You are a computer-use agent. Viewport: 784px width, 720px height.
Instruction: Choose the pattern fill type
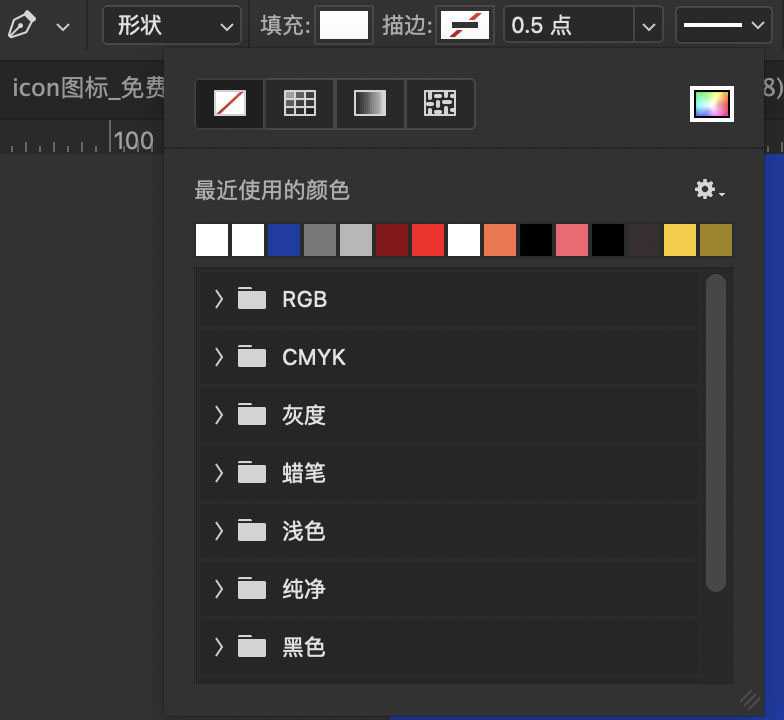click(x=440, y=103)
